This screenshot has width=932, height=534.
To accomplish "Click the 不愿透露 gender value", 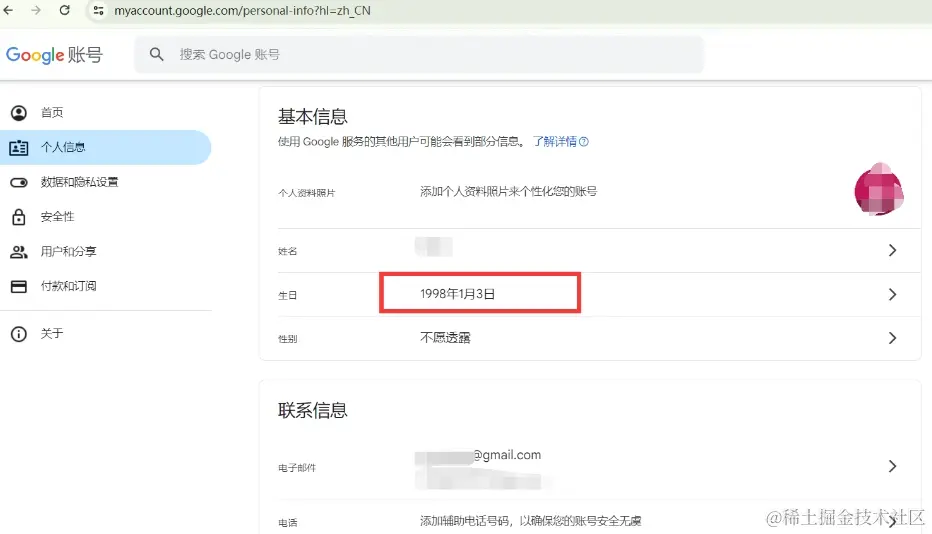I will point(445,338).
